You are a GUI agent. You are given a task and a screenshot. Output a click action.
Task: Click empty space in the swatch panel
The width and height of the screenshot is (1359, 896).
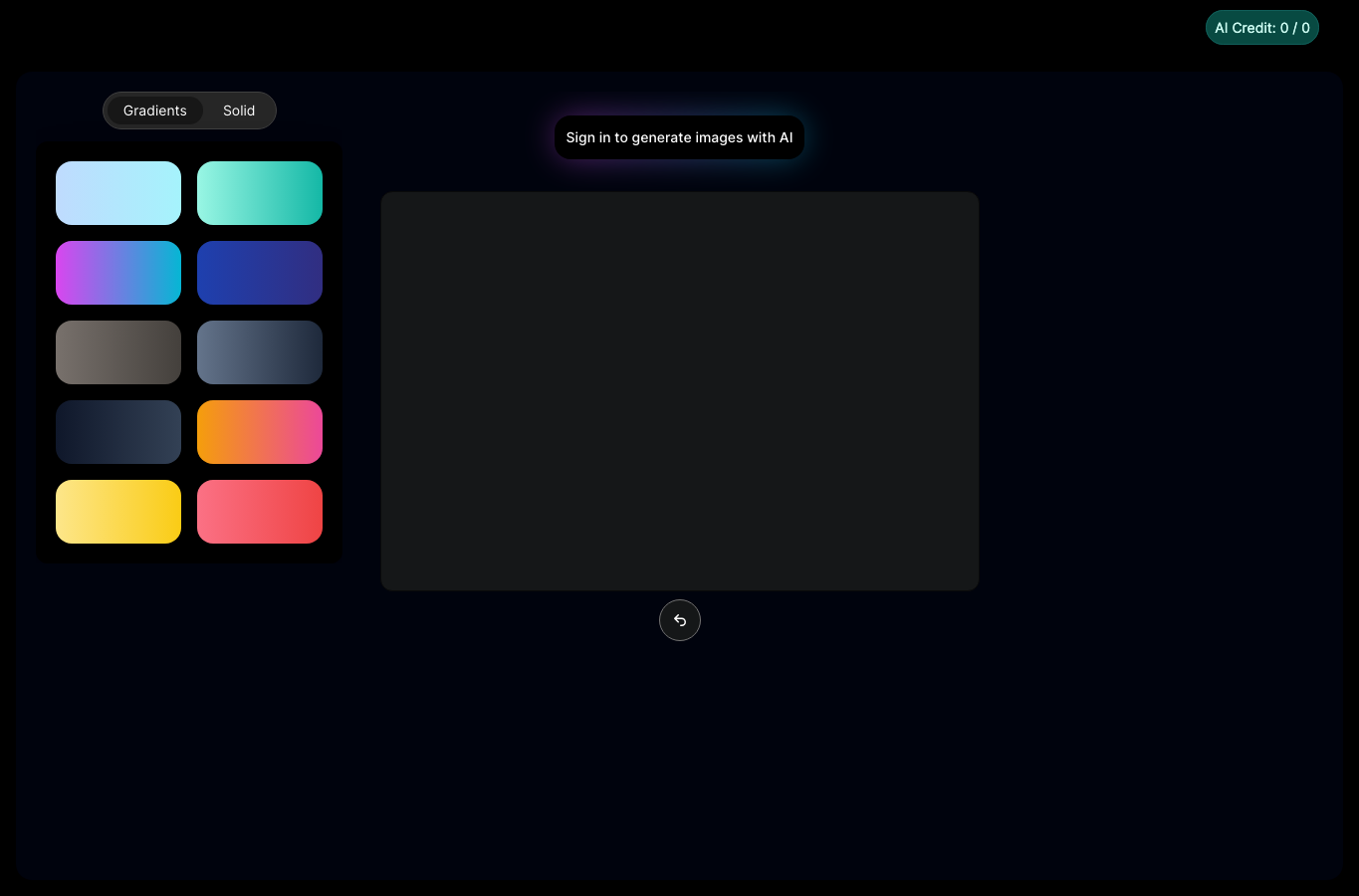(x=189, y=553)
